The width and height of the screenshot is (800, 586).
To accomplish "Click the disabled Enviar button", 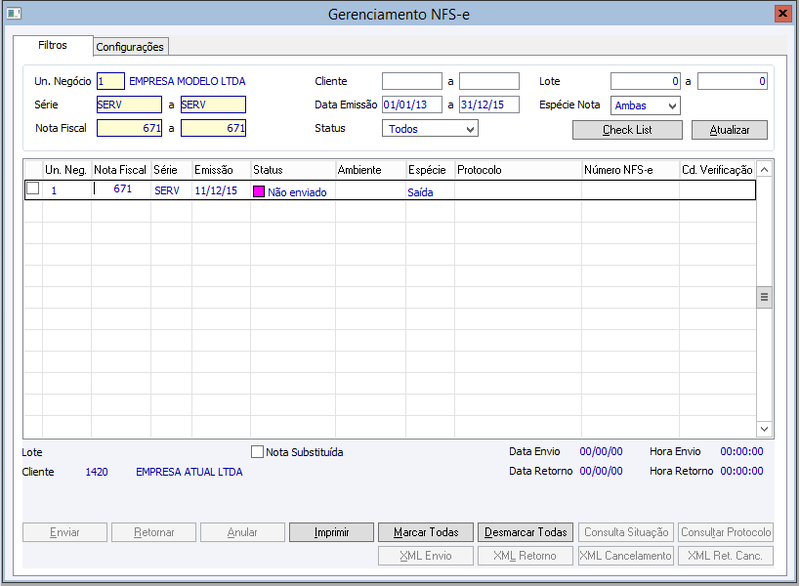I will 65,532.
